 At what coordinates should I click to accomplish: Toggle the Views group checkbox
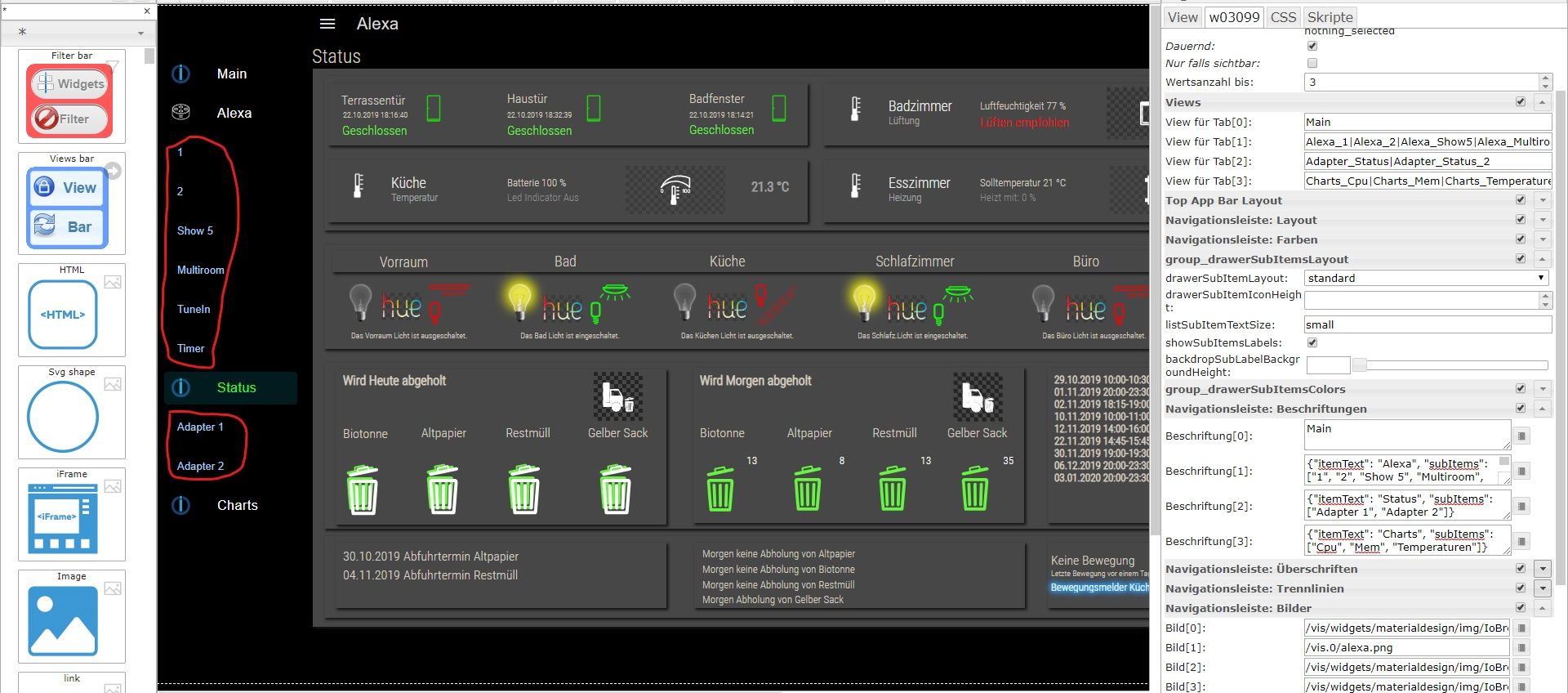click(1521, 102)
